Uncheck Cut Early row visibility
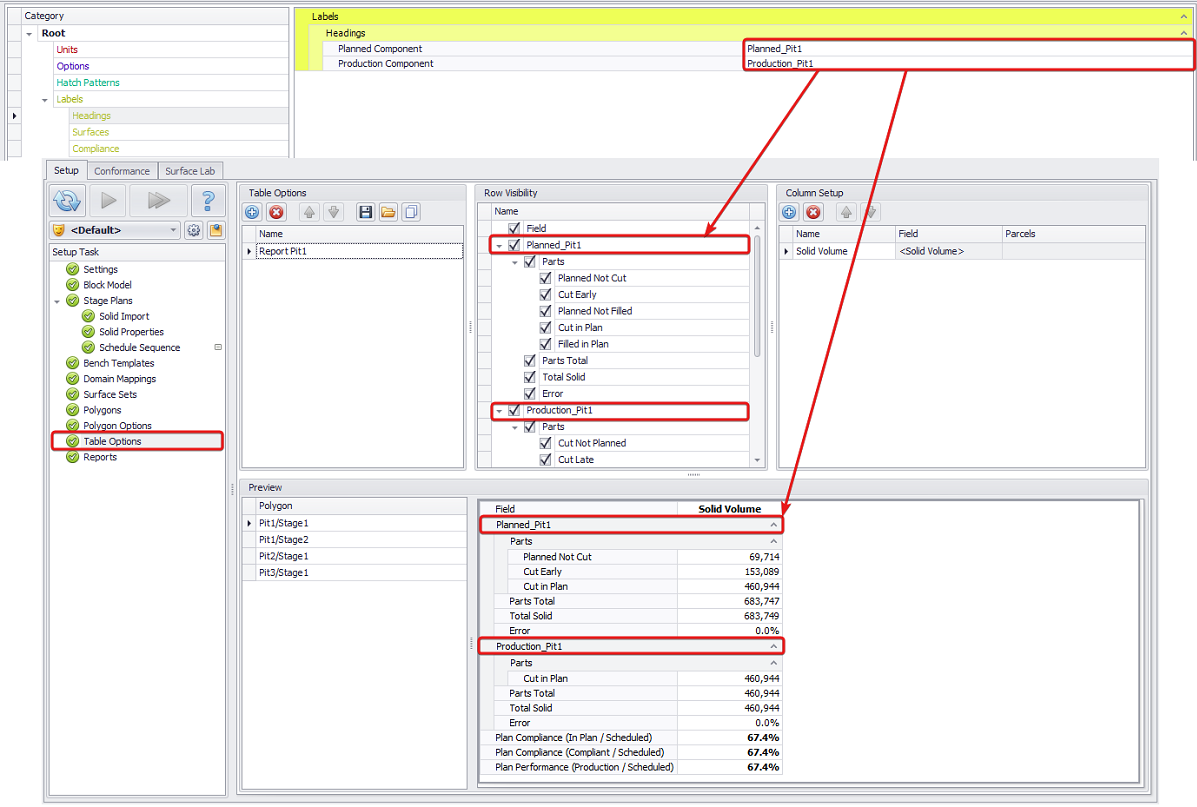Viewport: 1197px width, 807px height. (545, 295)
